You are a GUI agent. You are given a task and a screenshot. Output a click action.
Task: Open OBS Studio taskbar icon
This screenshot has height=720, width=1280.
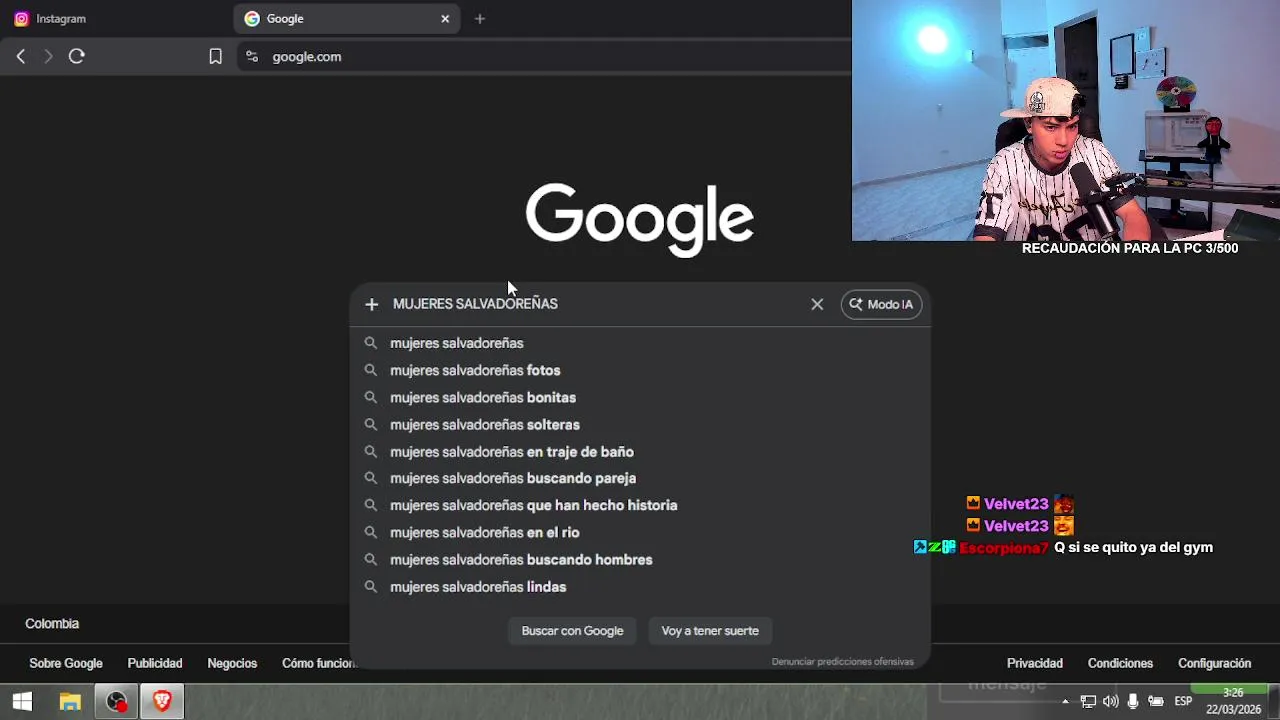117,702
